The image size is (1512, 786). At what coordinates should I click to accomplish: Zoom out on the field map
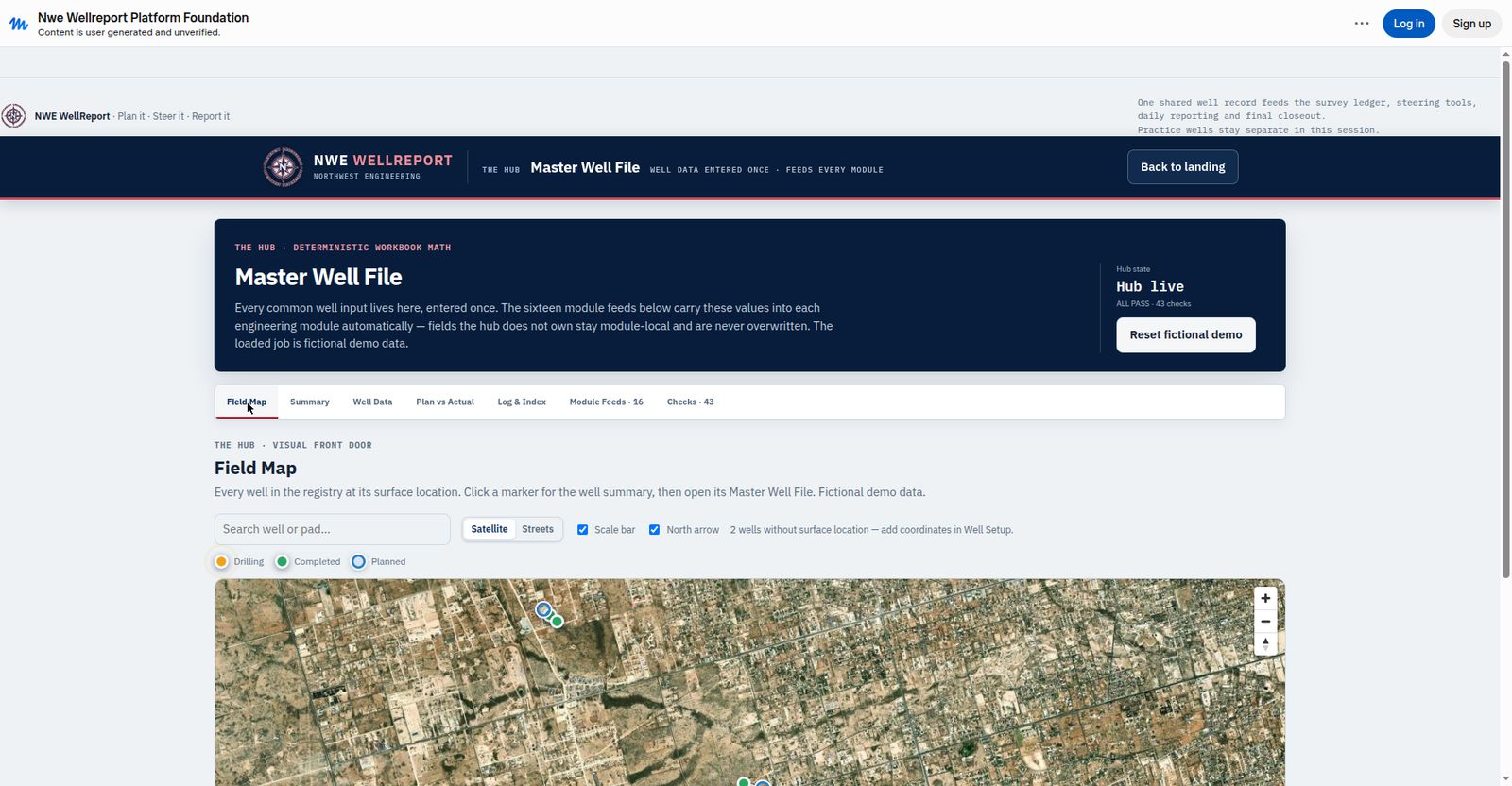click(1265, 621)
